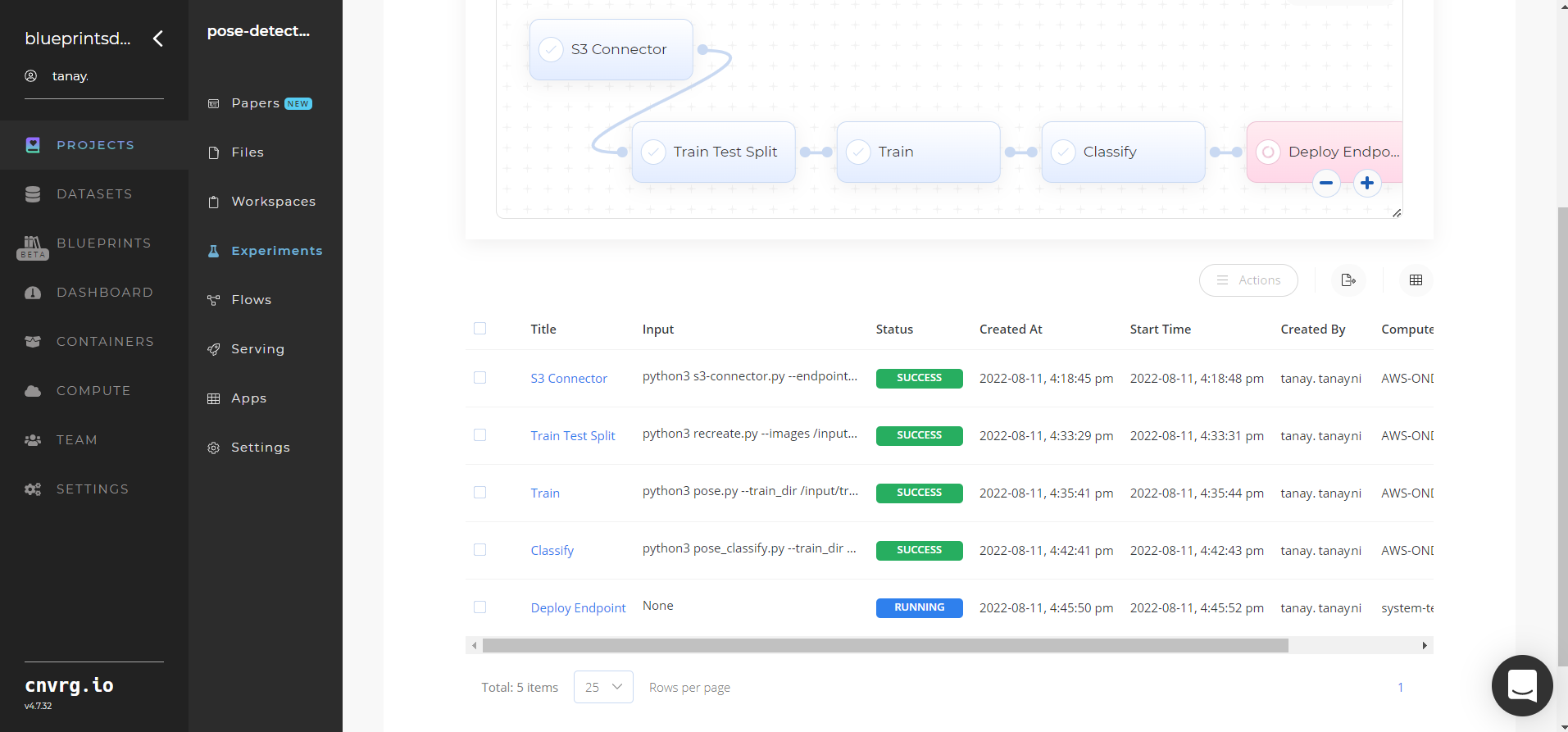Click the Start Time column header
This screenshot has width=1568, height=732.
1161,329
